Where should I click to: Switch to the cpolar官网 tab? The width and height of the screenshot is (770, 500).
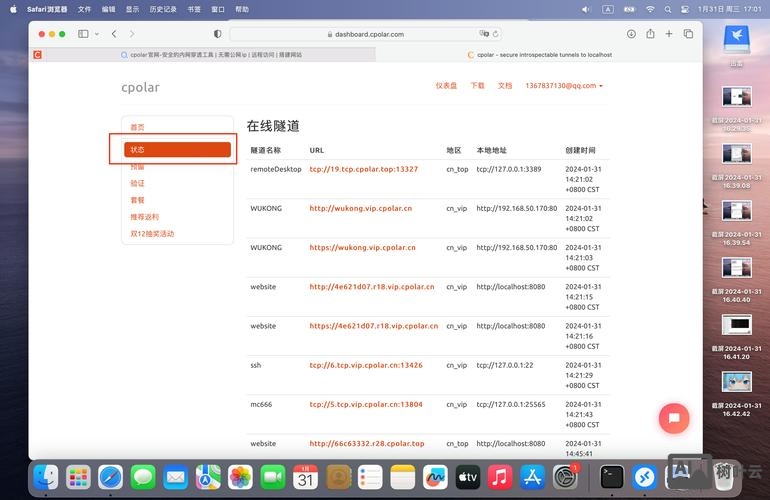click(211, 55)
